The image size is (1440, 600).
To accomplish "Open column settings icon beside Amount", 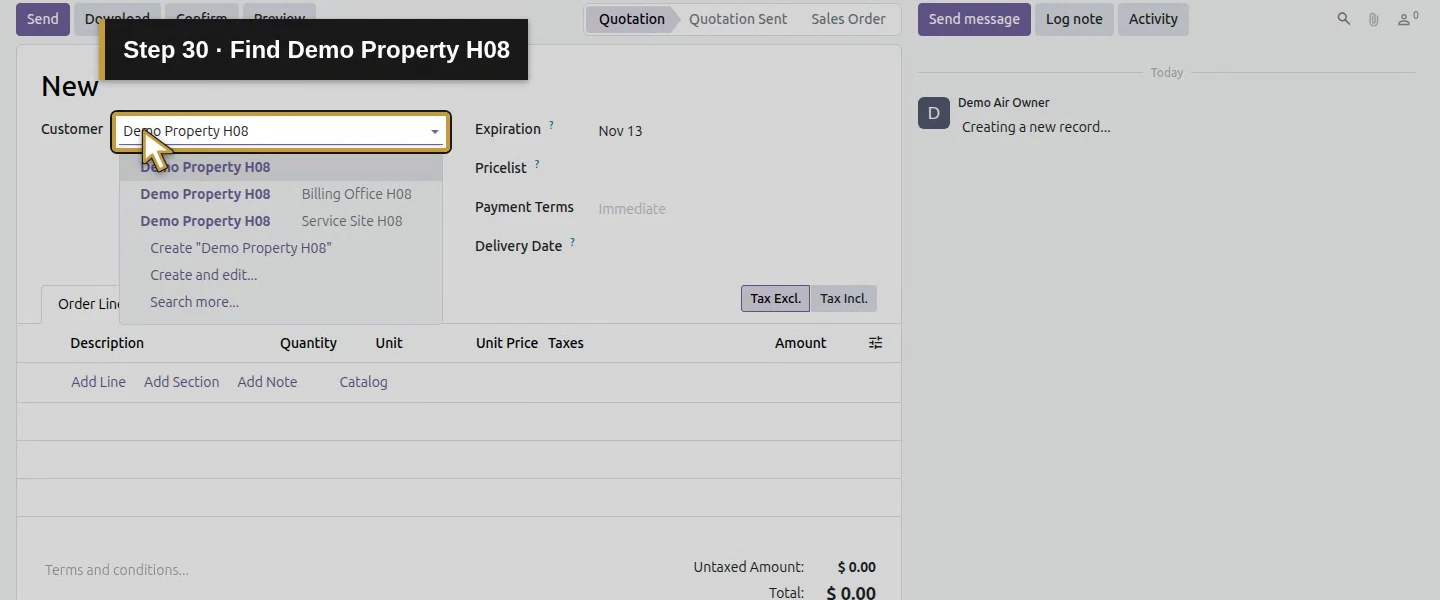I will coord(875,343).
